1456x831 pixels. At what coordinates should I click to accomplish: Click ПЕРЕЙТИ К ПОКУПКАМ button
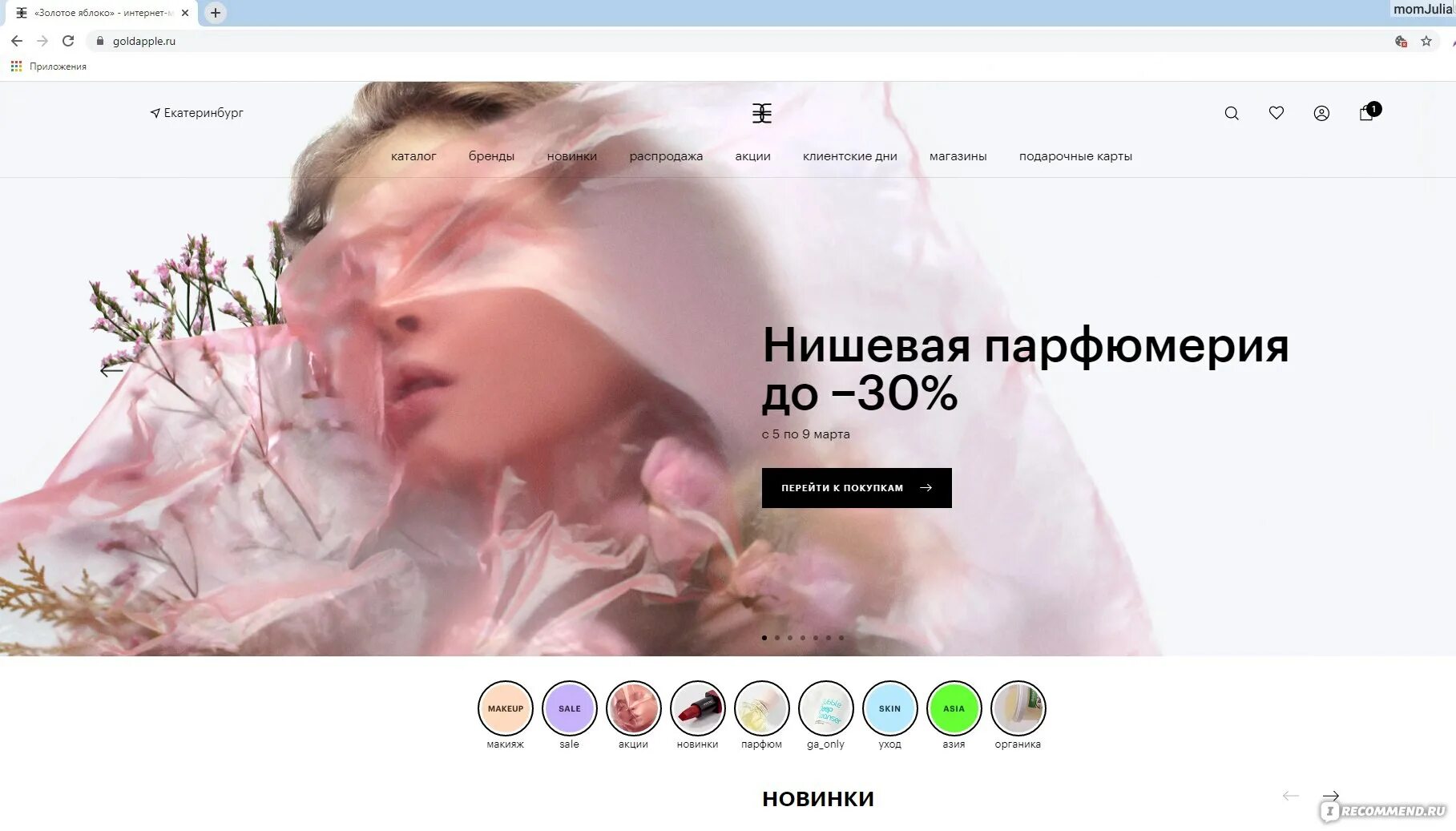857,488
